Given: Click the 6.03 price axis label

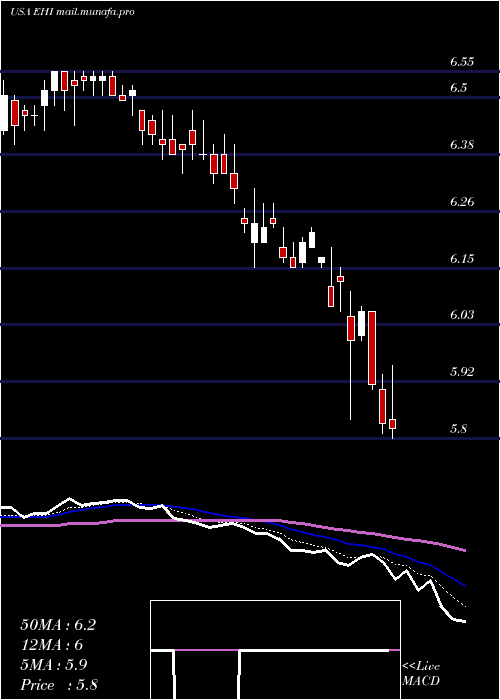Looking at the screenshot, I should point(461,315).
